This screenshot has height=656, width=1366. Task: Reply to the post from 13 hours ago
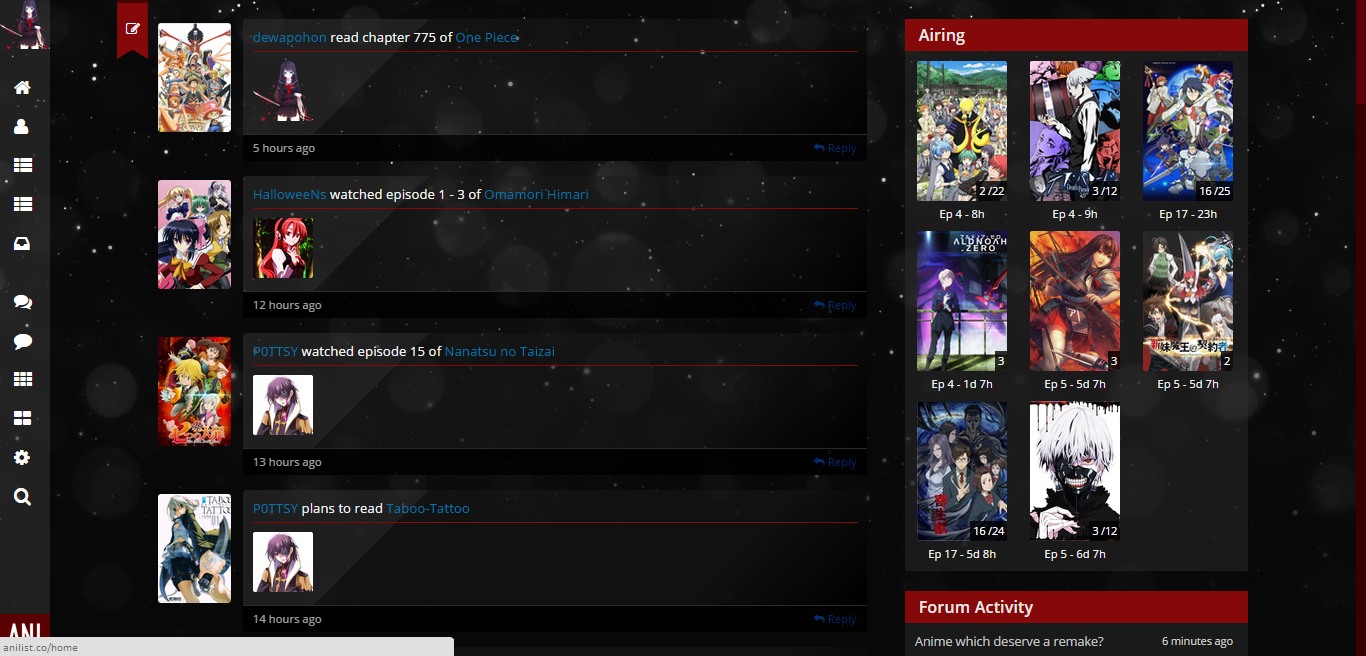point(835,462)
